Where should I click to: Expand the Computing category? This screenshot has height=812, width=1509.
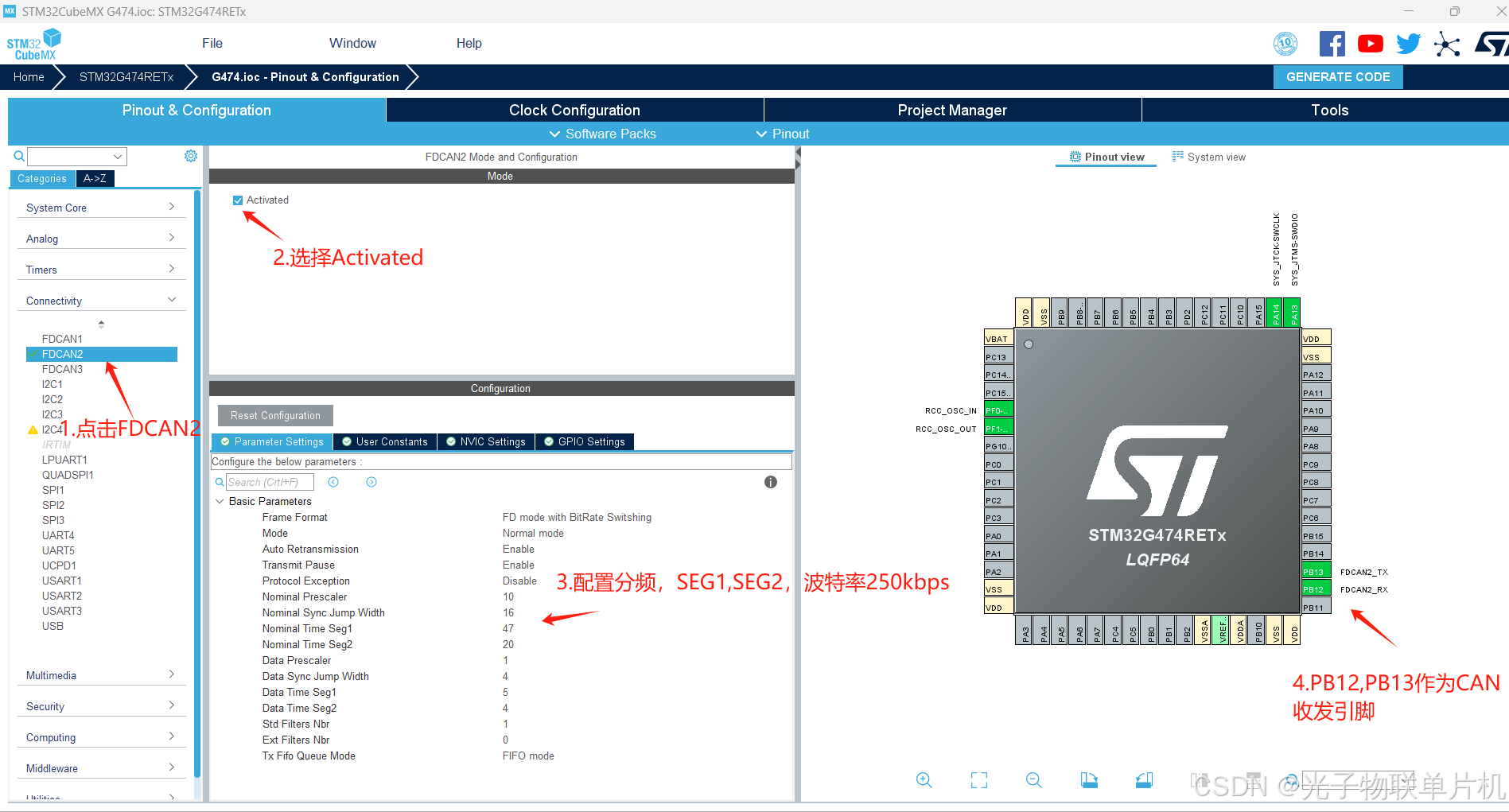click(101, 737)
